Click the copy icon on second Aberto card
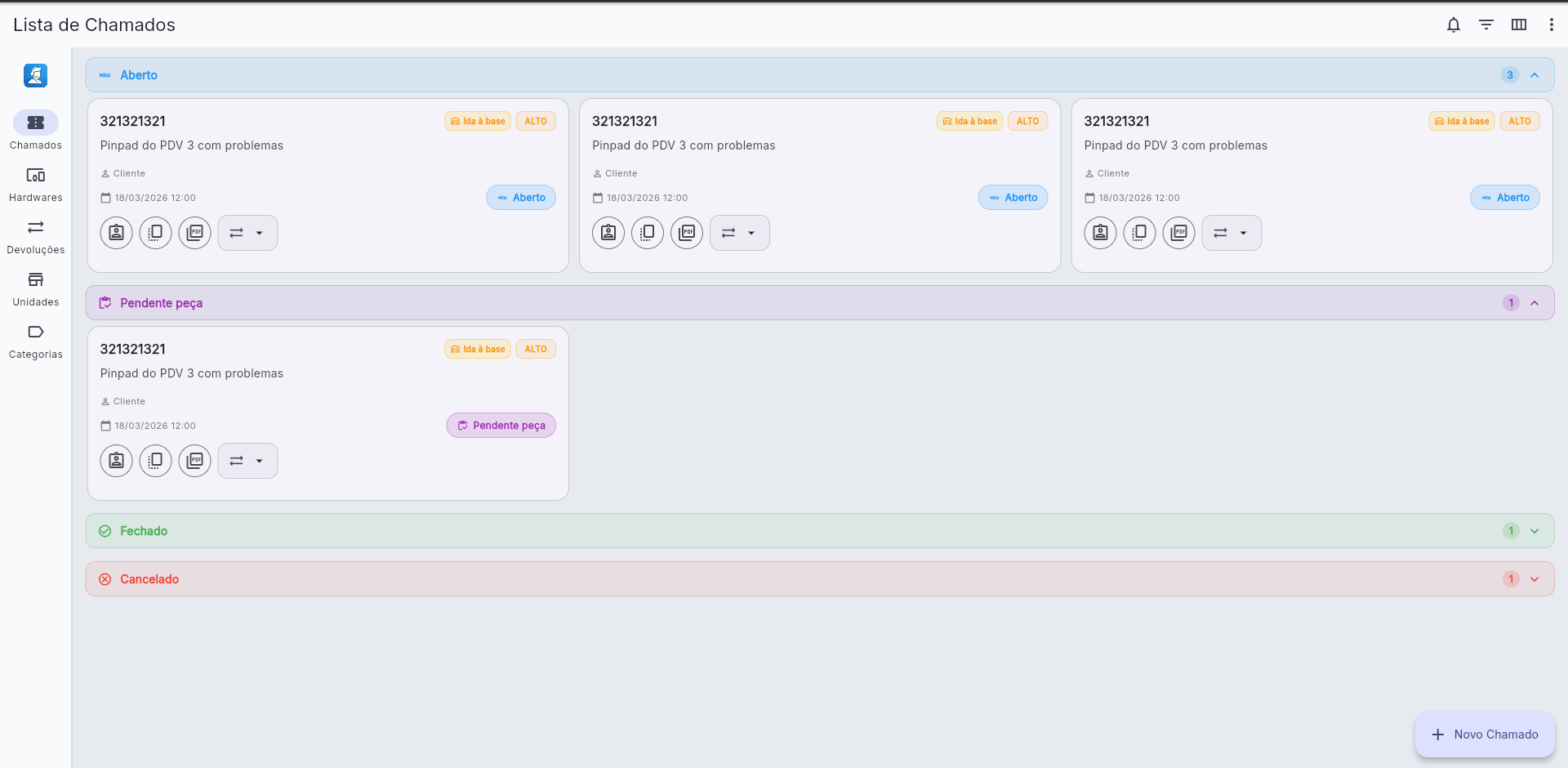 (648, 233)
